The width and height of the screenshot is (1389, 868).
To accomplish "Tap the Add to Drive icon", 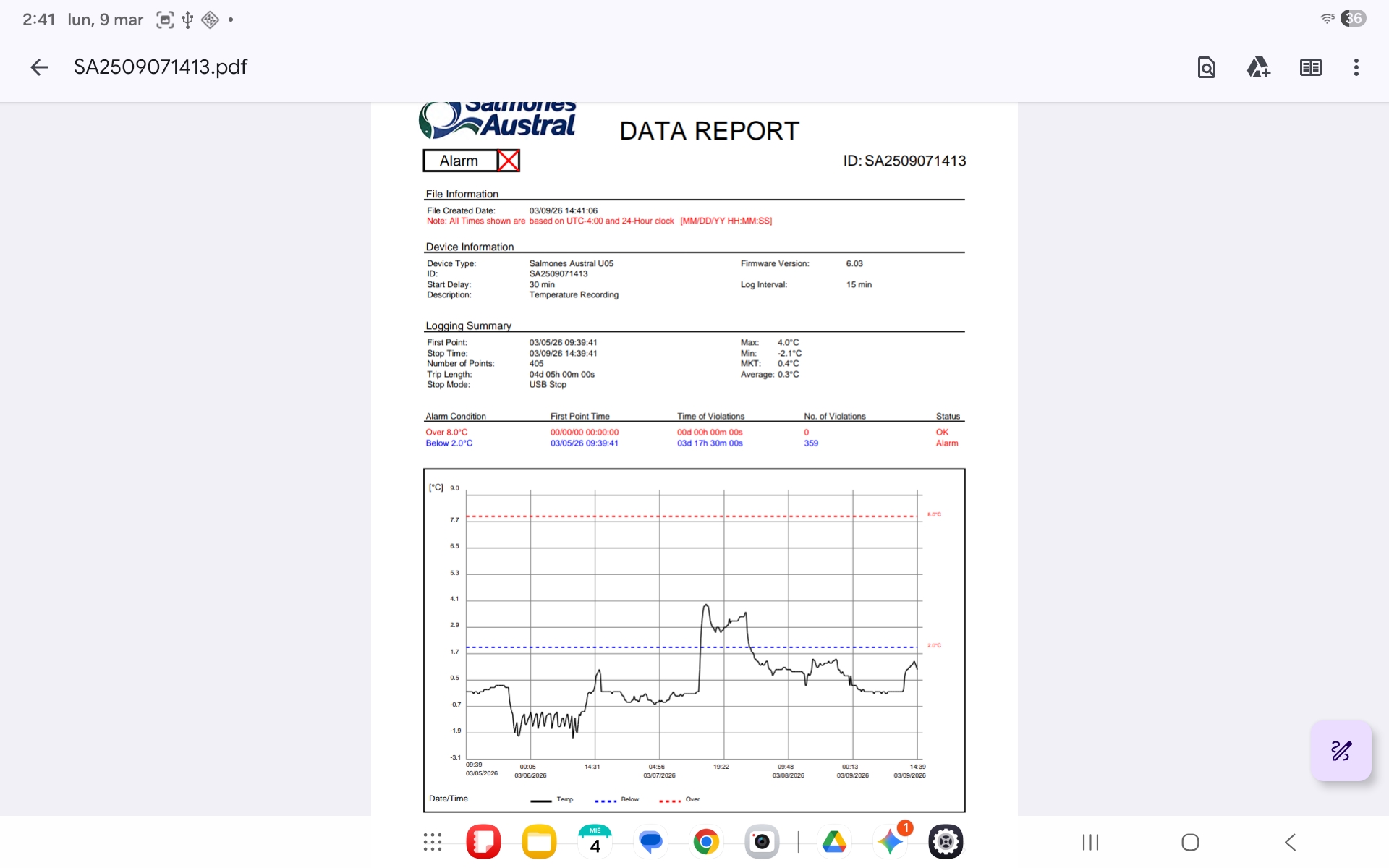I will [1258, 67].
